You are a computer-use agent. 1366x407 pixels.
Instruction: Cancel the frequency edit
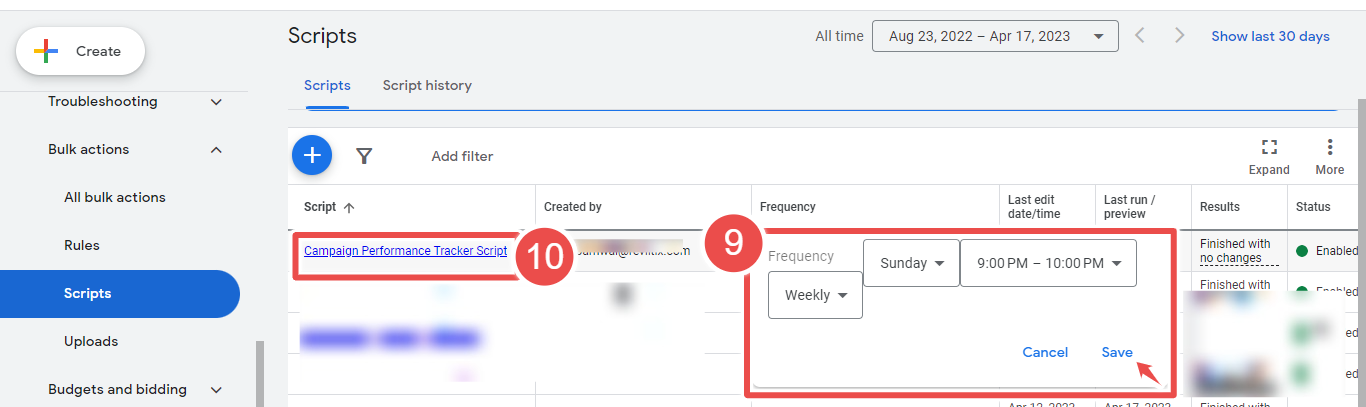tap(1045, 352)
